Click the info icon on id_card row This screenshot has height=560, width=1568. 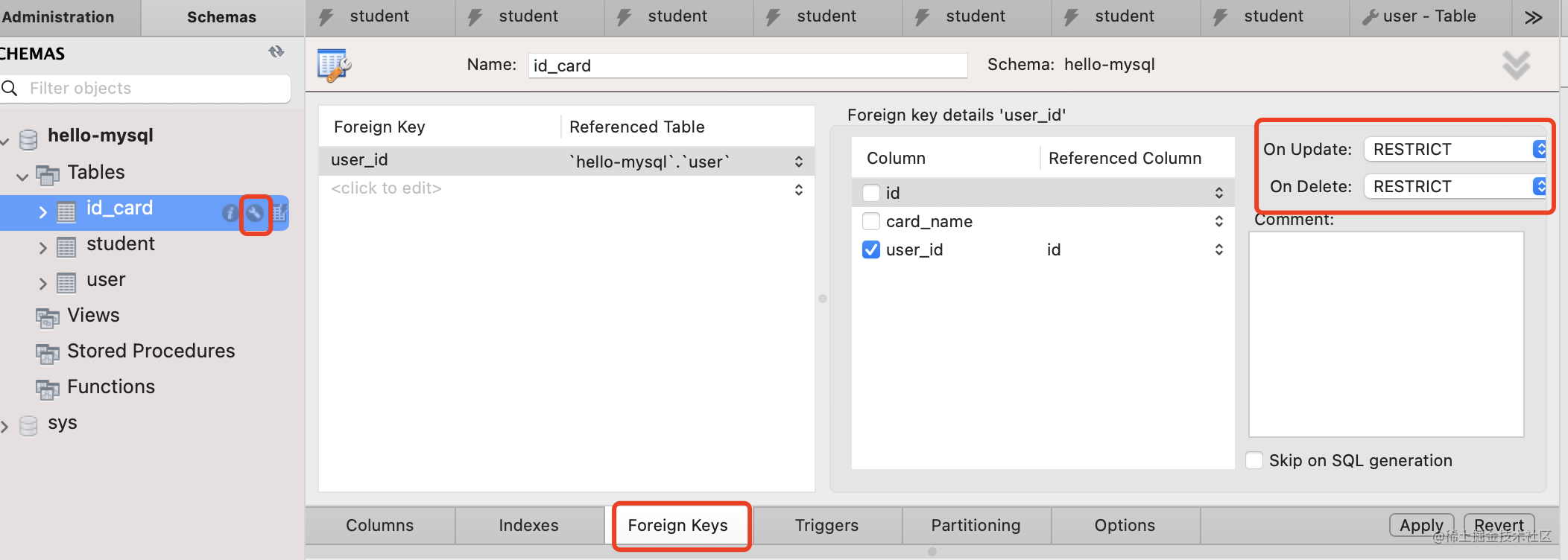(230, 214)
